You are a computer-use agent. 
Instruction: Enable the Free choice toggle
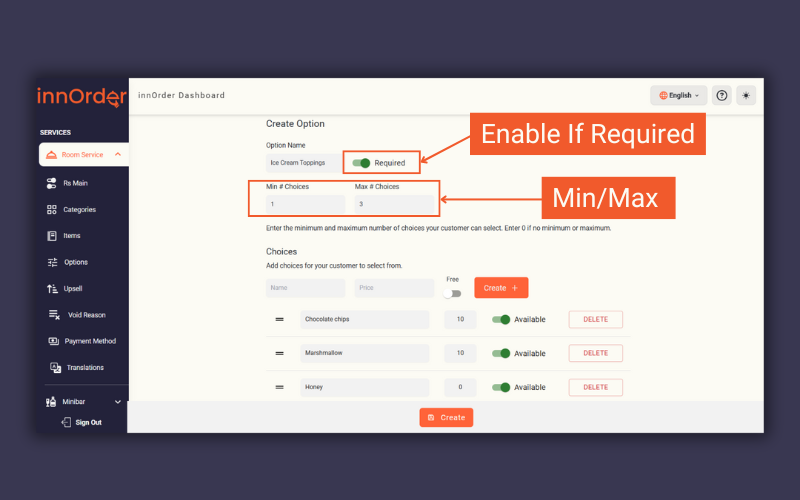pos(453,293)
